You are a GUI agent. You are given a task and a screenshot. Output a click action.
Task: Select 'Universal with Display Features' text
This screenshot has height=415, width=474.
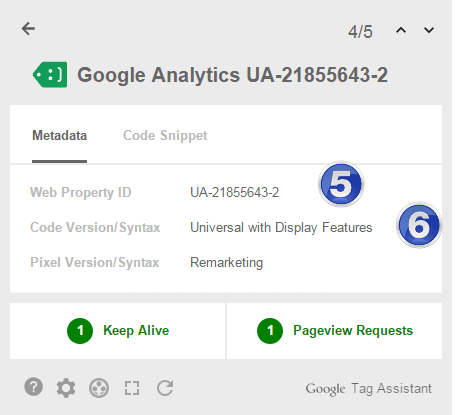click(x=281, y=228)
